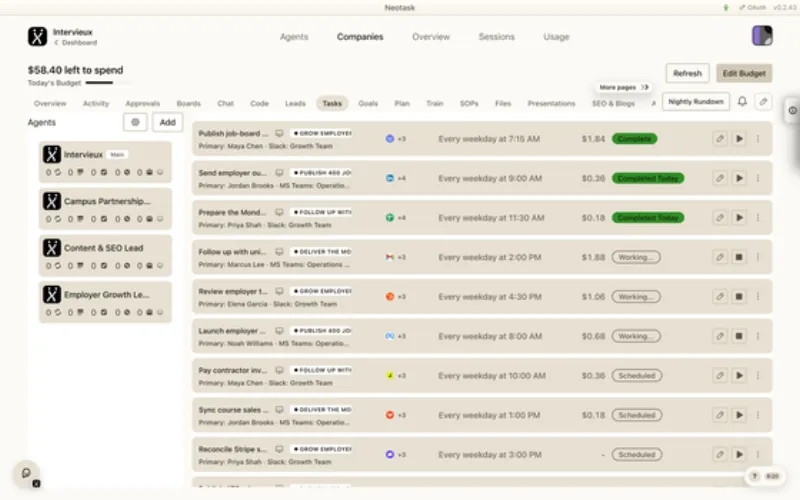Open the Boards page tab
Image resolution: width=800 pixels, height=500 pixels.
point(188,104)
